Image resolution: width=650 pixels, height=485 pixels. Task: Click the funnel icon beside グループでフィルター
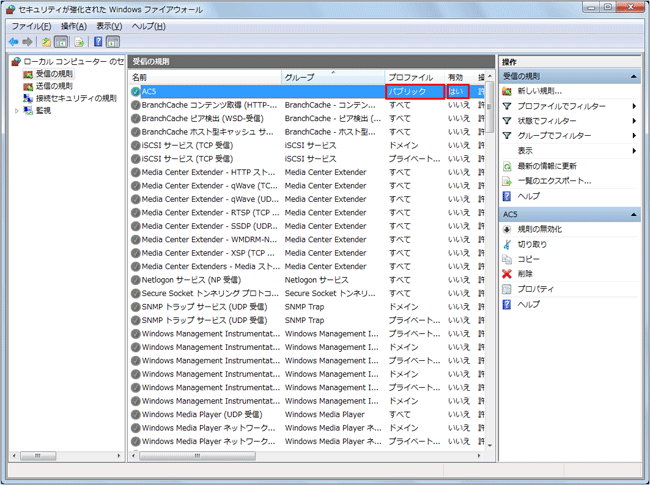tap(507, 136)
